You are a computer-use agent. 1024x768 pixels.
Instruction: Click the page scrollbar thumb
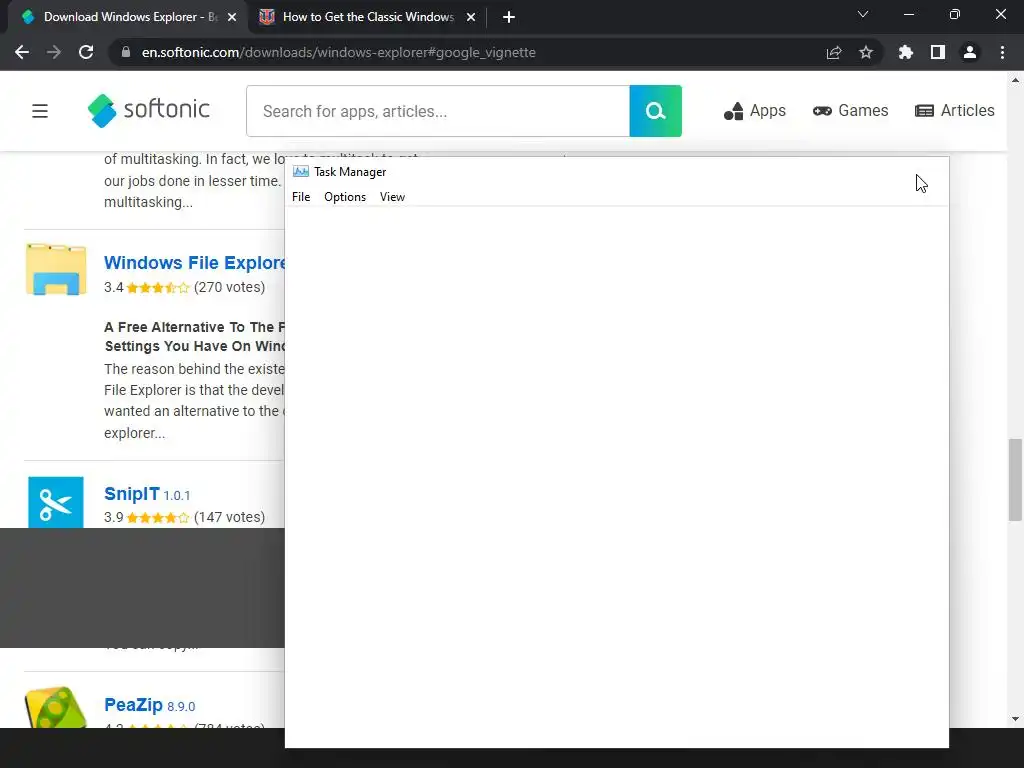1015,480
